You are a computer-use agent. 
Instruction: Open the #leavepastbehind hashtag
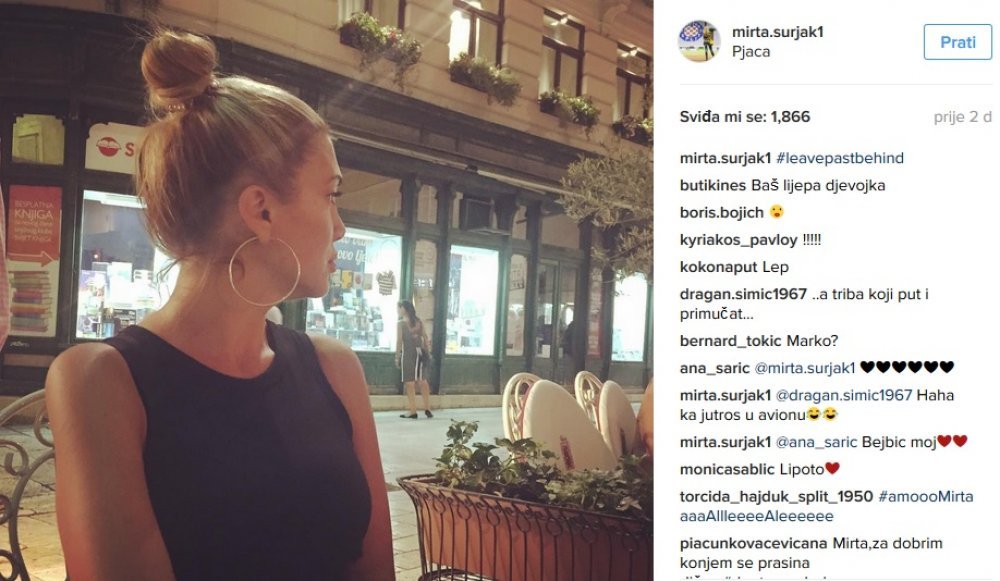click(839, 158)
